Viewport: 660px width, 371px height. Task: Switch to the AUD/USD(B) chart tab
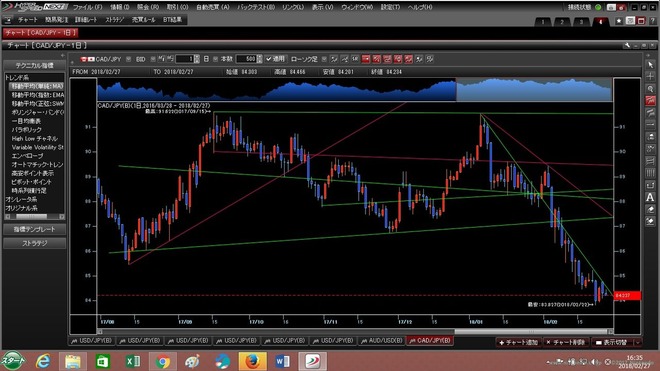point(382,340)
